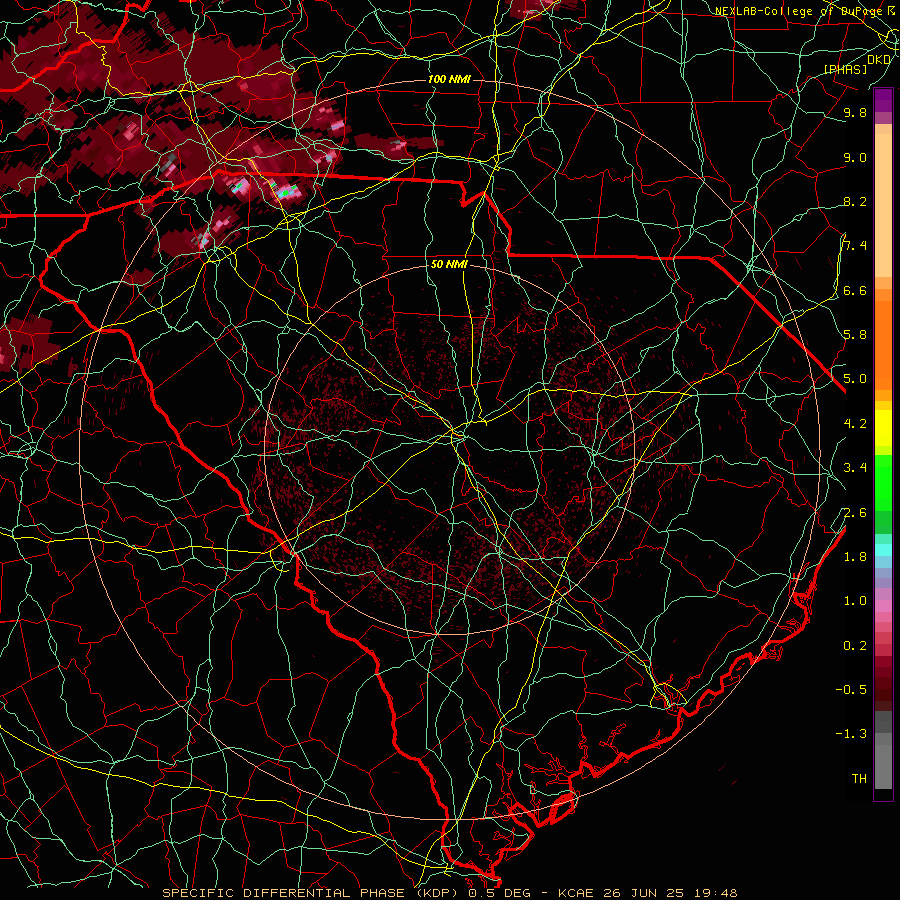
Task: Click the 2.6 scale value
Action: click(855, 513)
